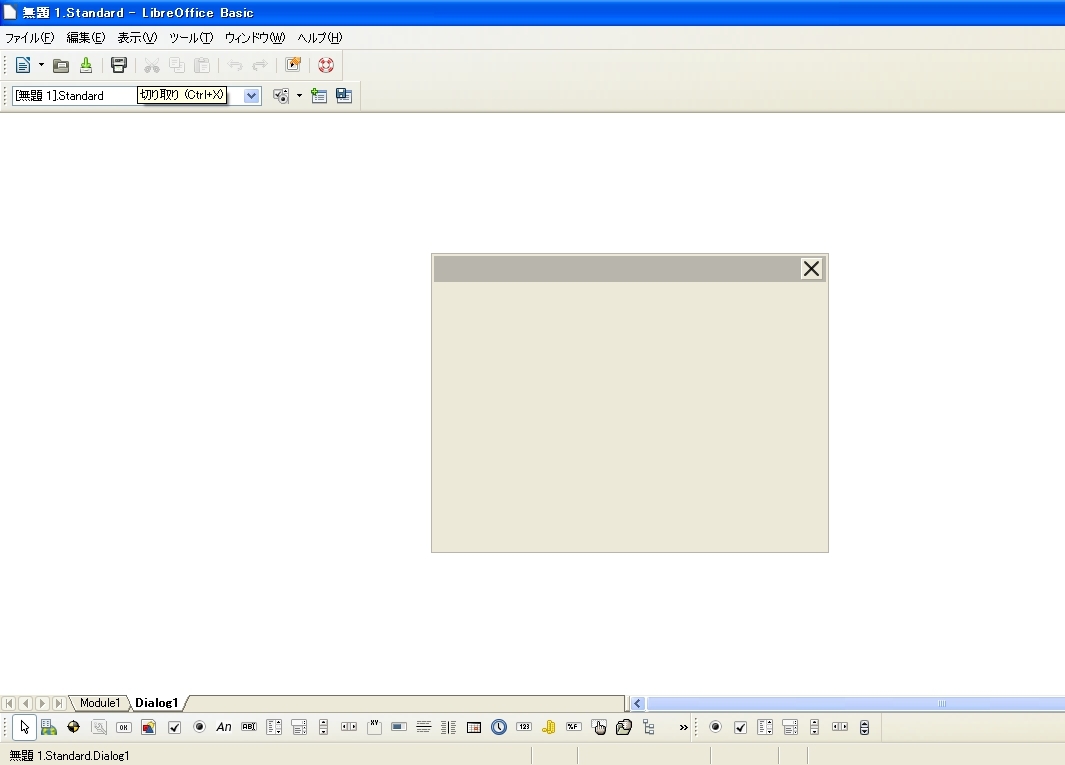Toggle the Selection arrow tool
Image resolution: width=1065 pixels, height=765 pixels.
tap(25, 727)
